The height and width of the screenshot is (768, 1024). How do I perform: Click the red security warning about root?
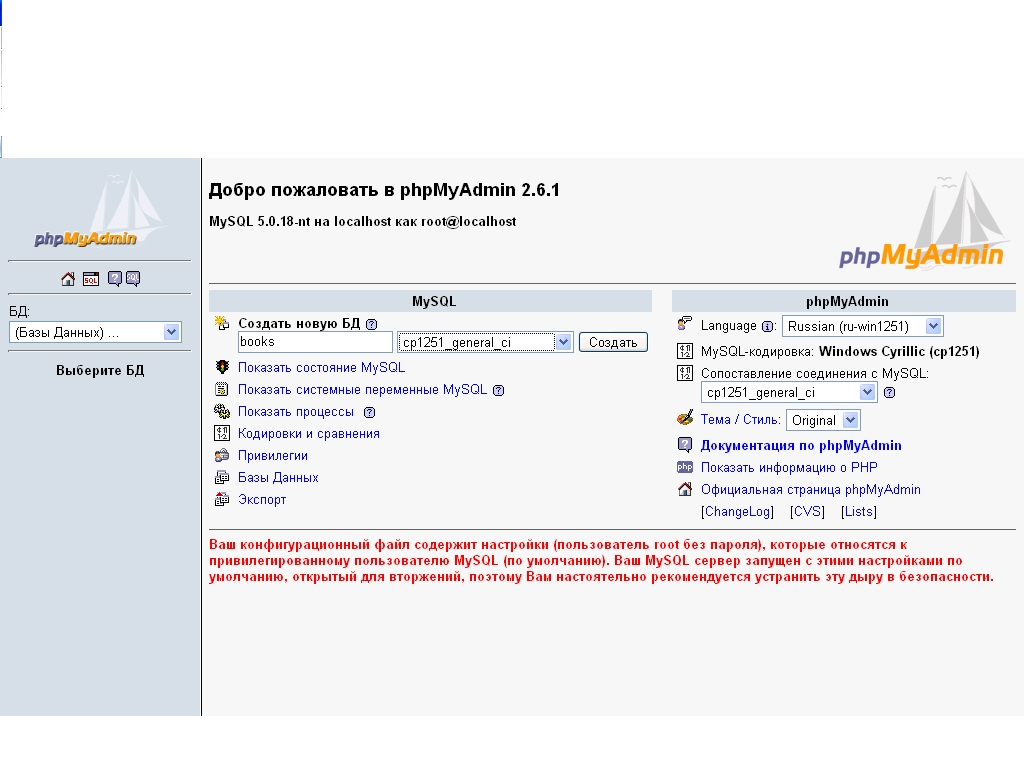click(x=601, y=560)
